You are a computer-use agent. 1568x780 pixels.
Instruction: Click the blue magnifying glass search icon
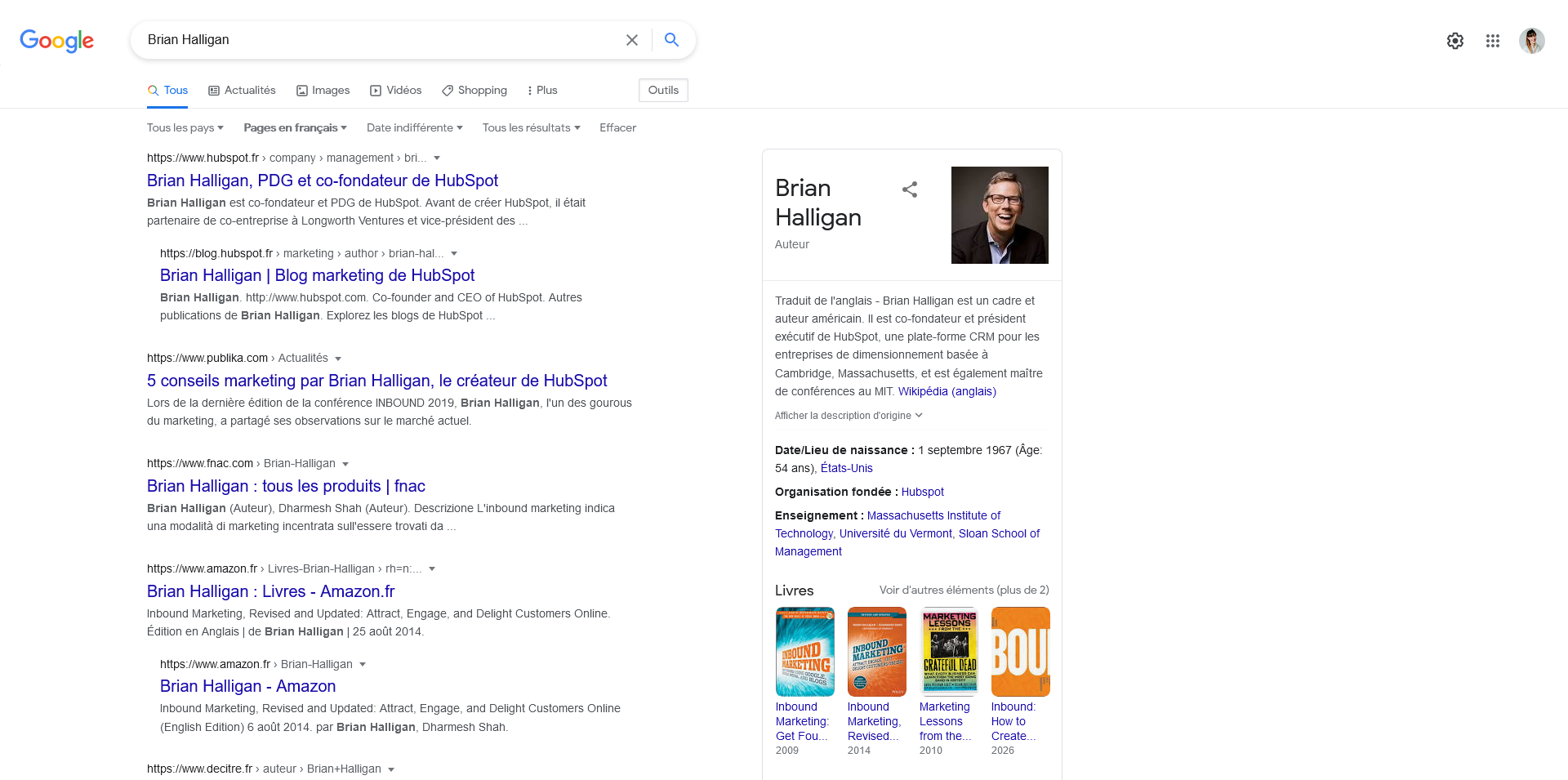pyautogui.click(x=671, y=40)
